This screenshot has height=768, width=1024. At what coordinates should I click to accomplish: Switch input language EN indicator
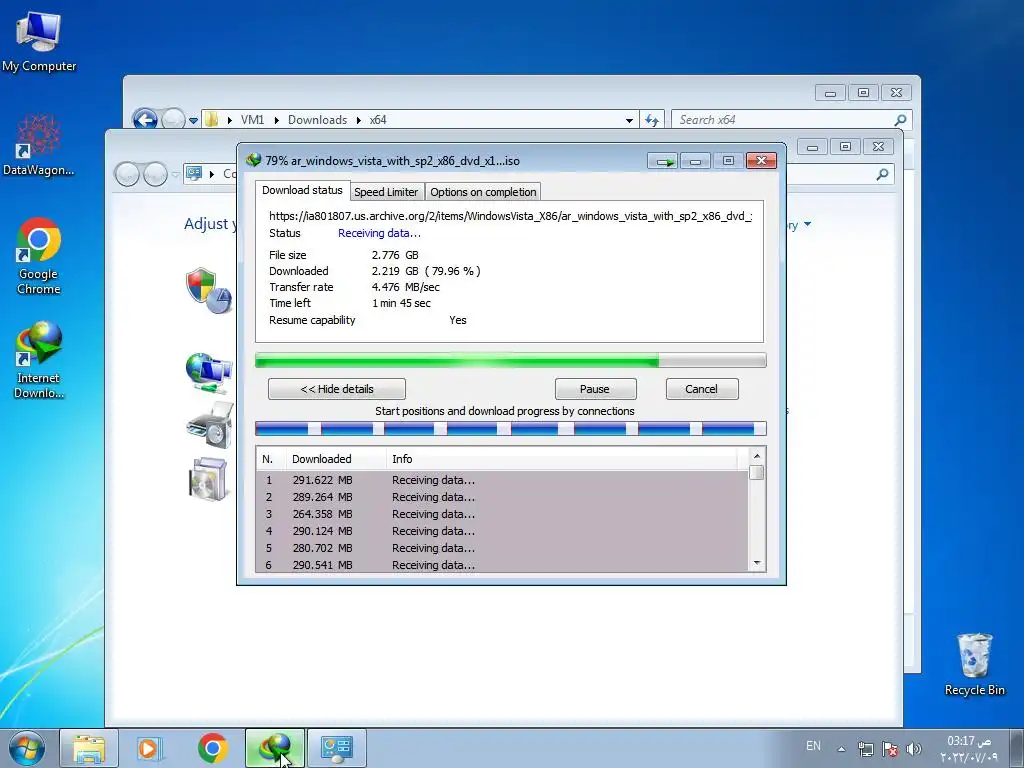tap(813, 746)
